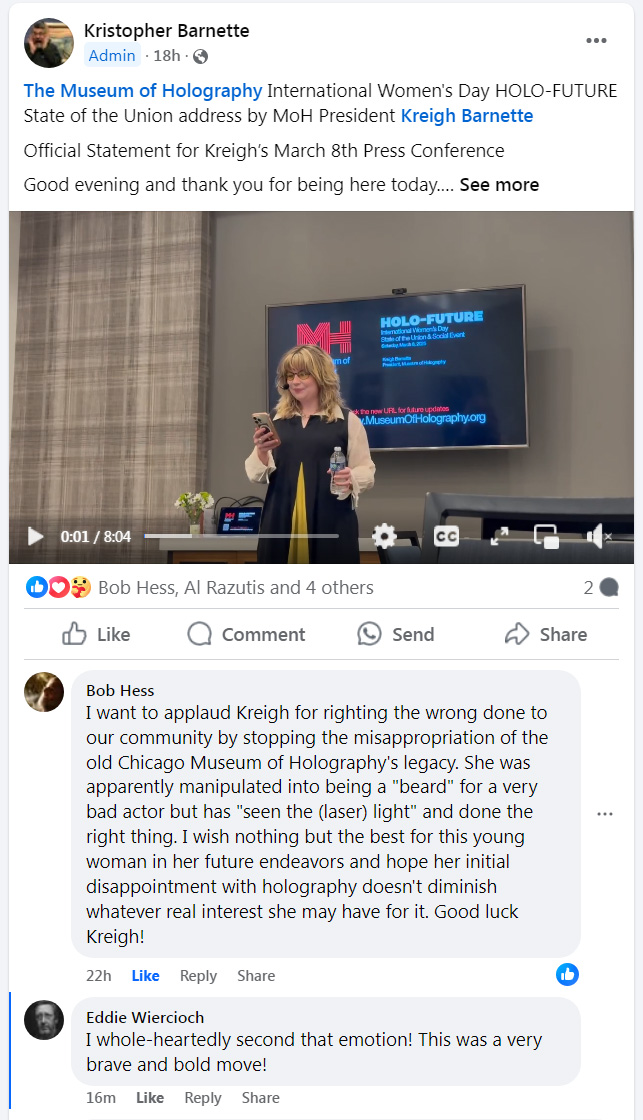
Task: Open Kreigh Barnette profile link
Action: [467, 116]
